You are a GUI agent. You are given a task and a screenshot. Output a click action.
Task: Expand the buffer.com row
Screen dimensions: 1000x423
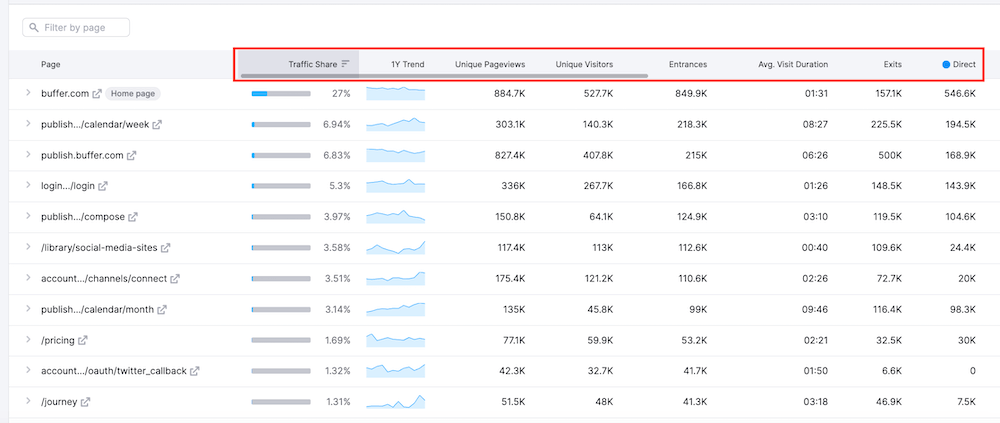(x=28, y=94)
